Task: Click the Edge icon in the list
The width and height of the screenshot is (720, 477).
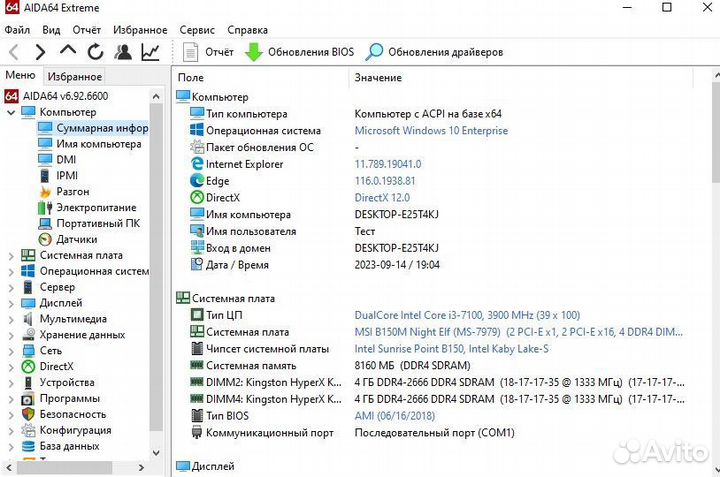Action: (197, 181)
